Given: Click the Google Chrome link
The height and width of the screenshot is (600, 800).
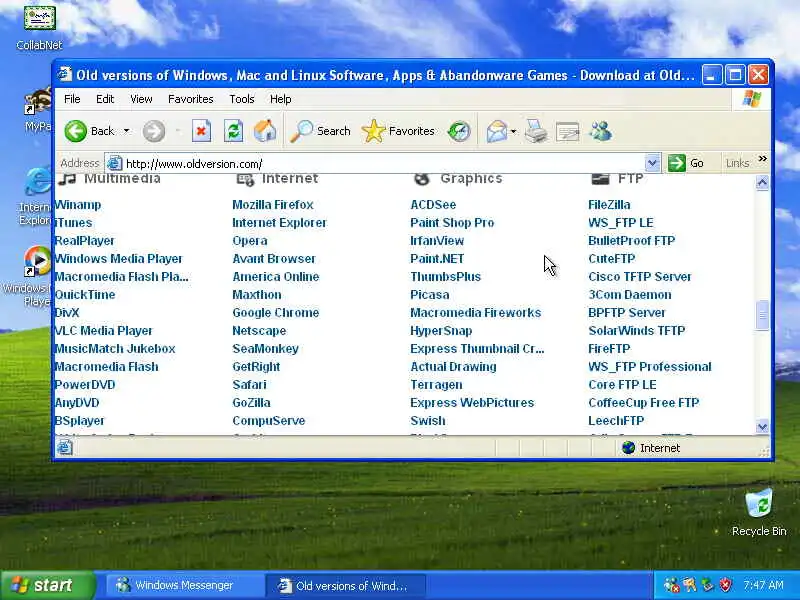Looking at the screenshot, I should click(x=276, y=313).
